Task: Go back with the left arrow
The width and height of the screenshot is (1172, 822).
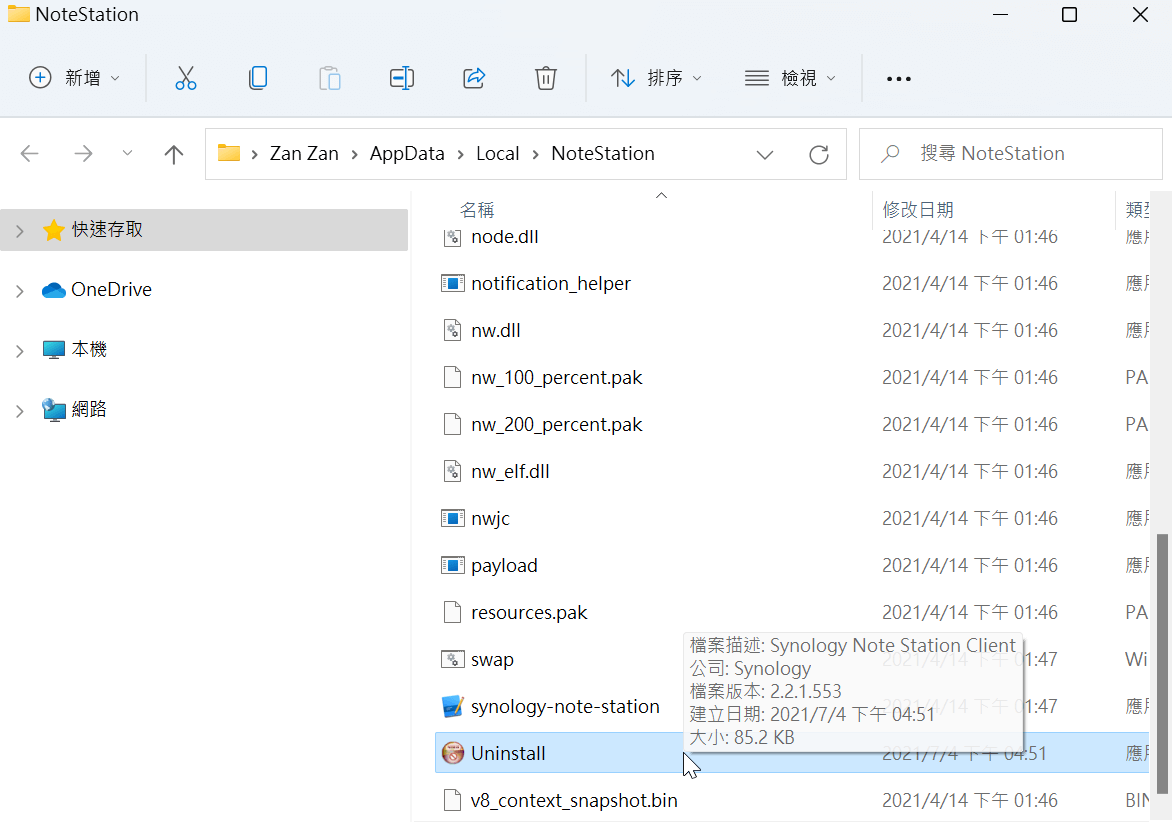Action: [x=30, y=154]
